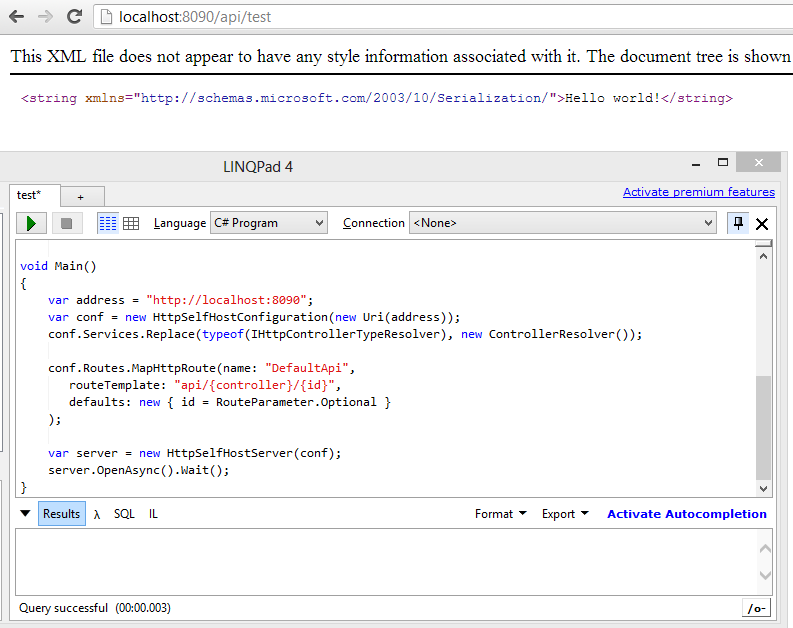Open the Export dropdown menu
The width and height of the screenshot is (793, 628).
(x=565, y=514)
